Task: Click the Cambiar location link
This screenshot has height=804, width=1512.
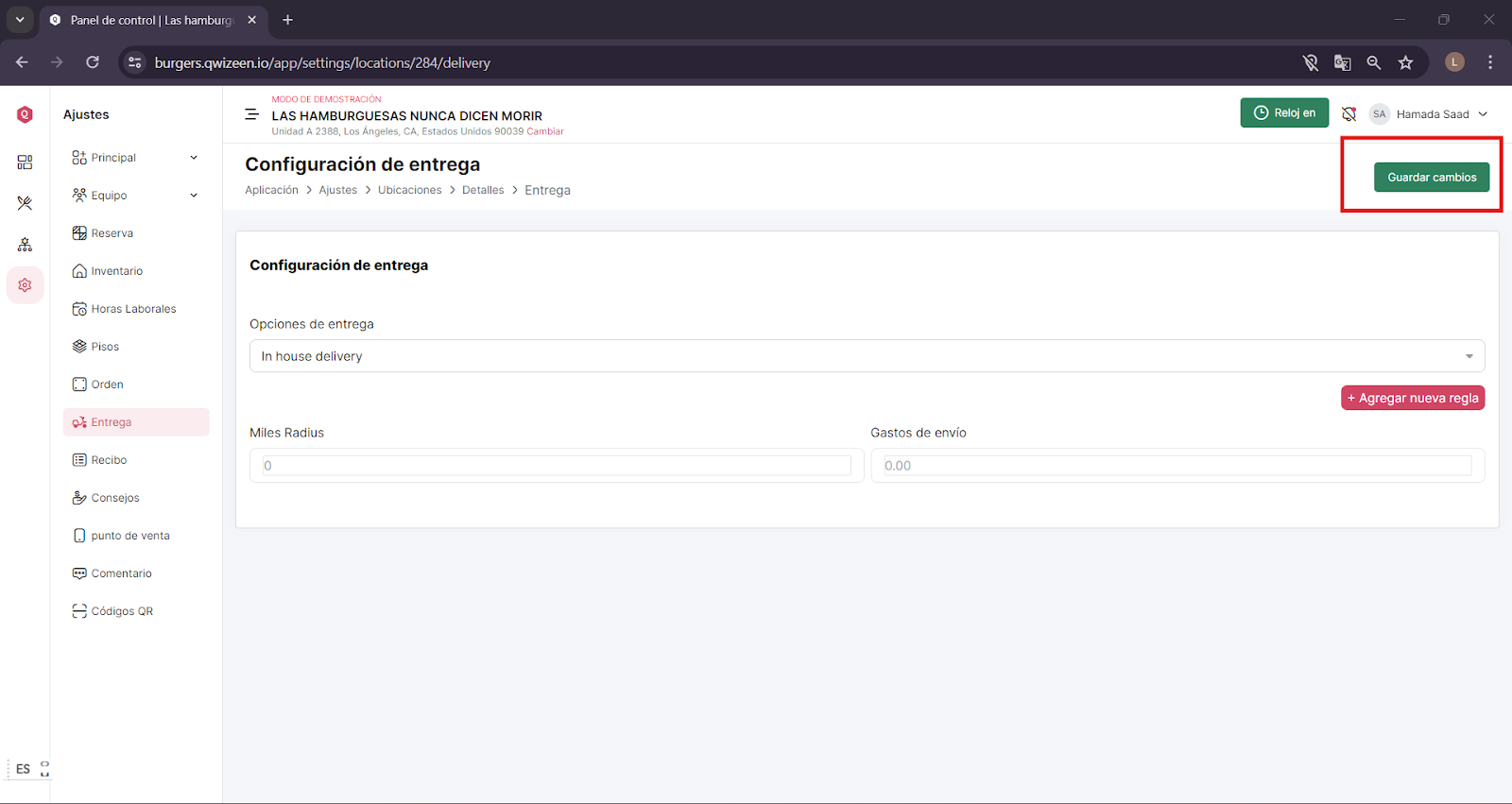Action: point(545,131)
